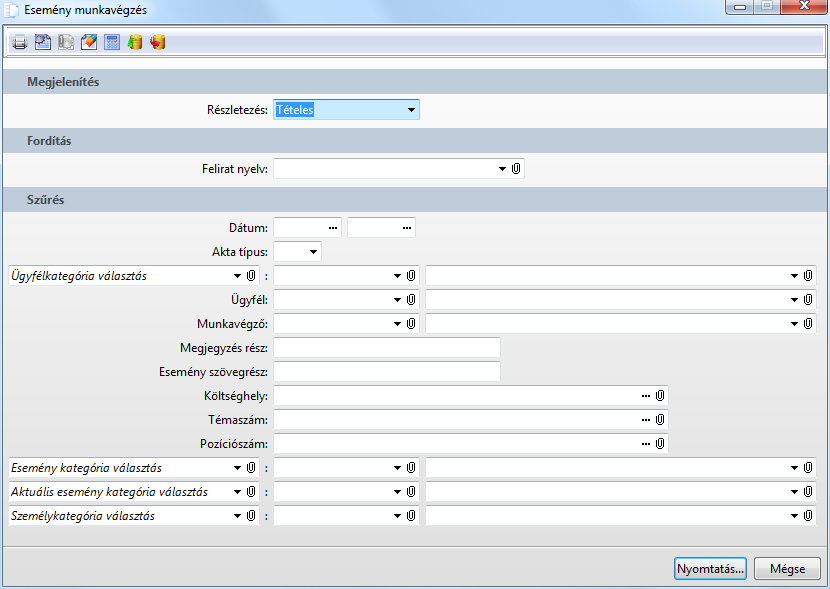This screenshot has width=830, height=589.
Task: Open the first Dátum field's ellipsis picker
Action: [333, 228]
